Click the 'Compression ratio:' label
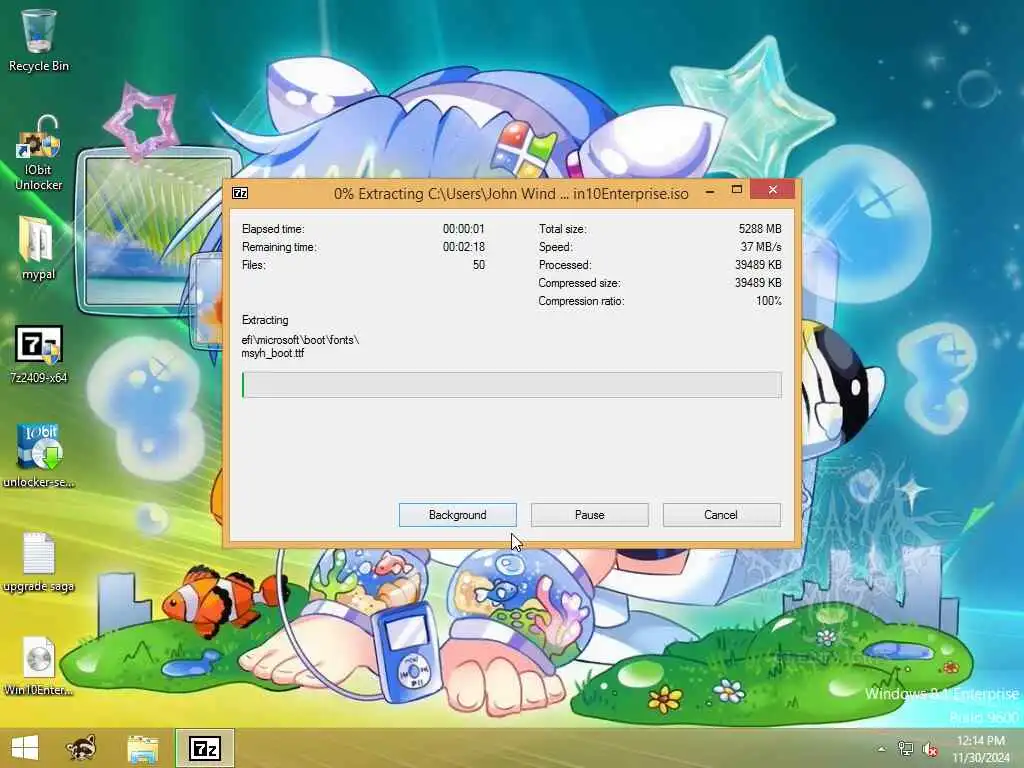The image size is (1024, 768). coord(581,301)
